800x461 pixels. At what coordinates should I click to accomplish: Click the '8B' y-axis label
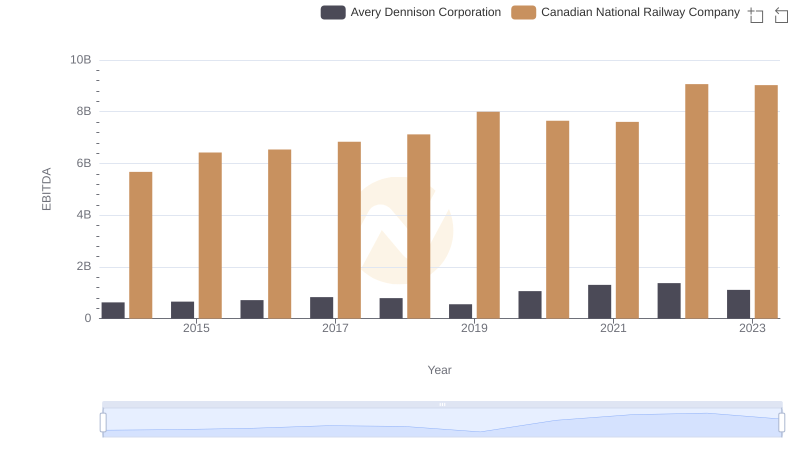coord(84,111)
